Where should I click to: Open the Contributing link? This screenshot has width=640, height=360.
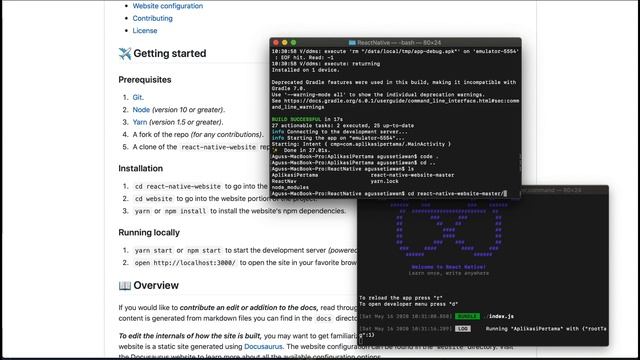point(152,18)
